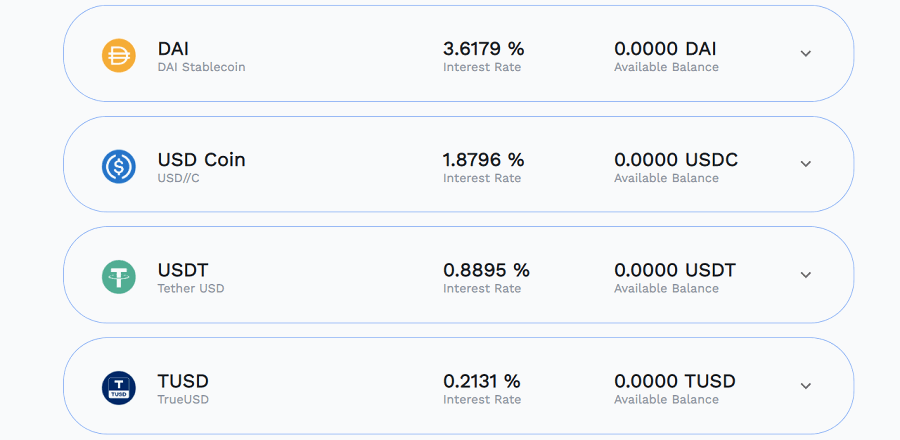Click the orange DAI coin icon
Screen dimensions: 900x440
(x=119, y=56)
